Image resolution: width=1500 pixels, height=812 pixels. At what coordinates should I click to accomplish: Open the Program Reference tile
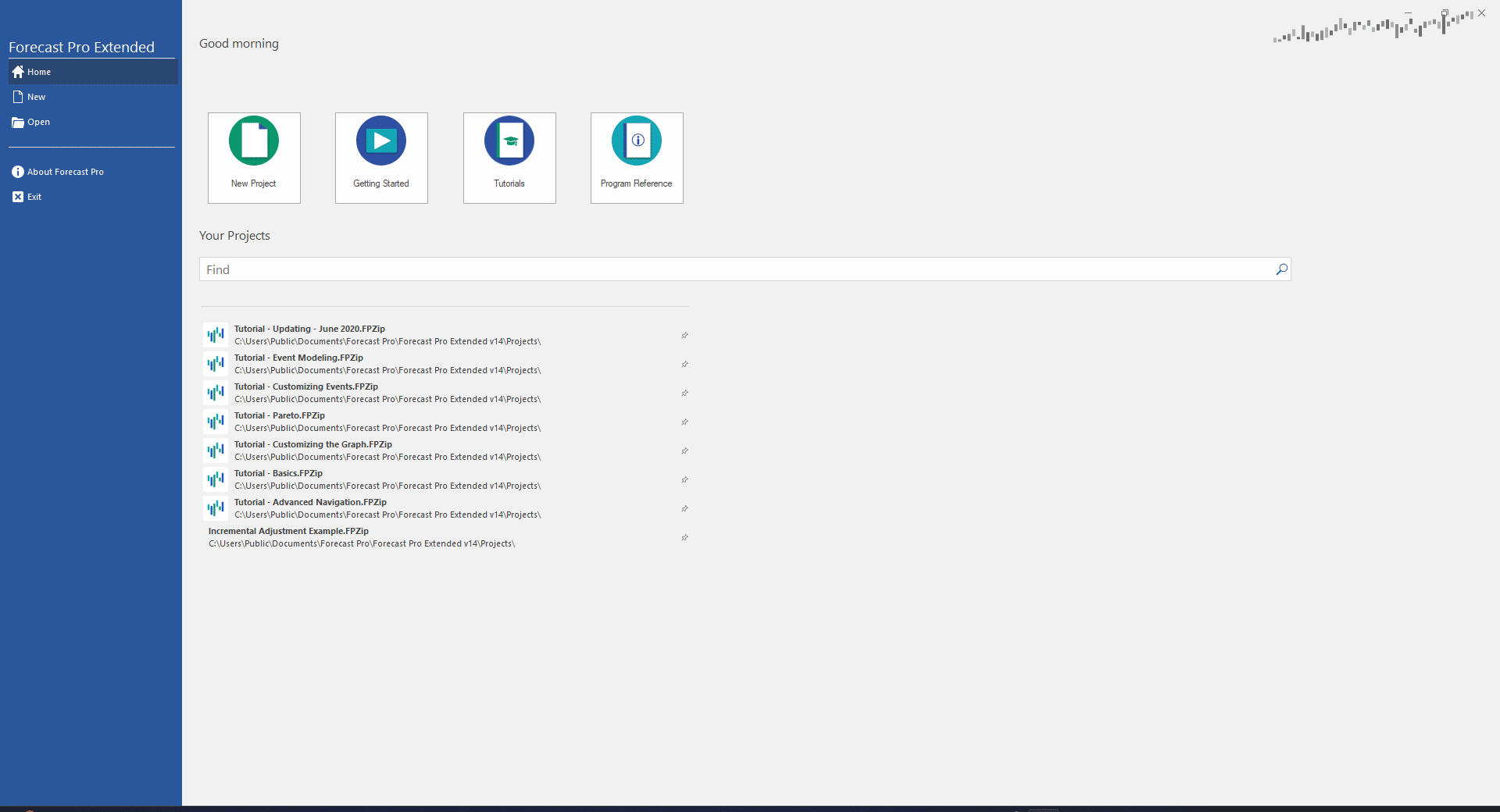[x=637, y=158]
